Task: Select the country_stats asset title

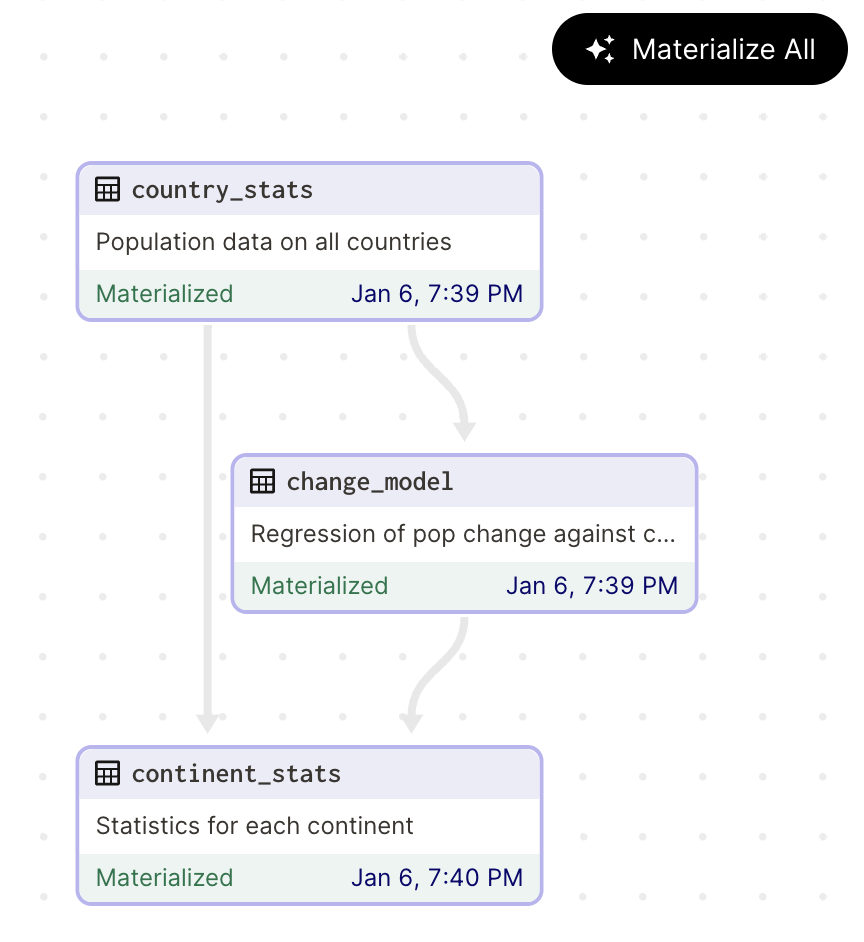Action: coord(222,190)
